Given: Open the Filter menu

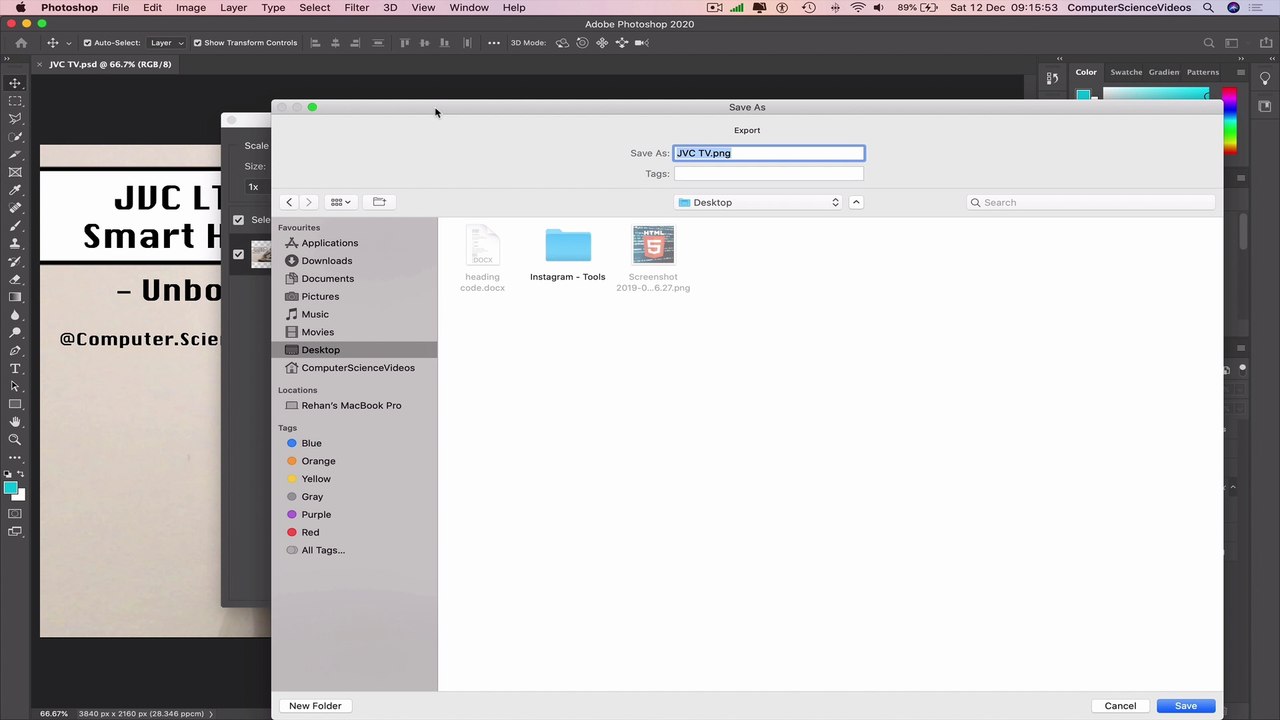Looking at the screenshot, I should pos(357,7).
